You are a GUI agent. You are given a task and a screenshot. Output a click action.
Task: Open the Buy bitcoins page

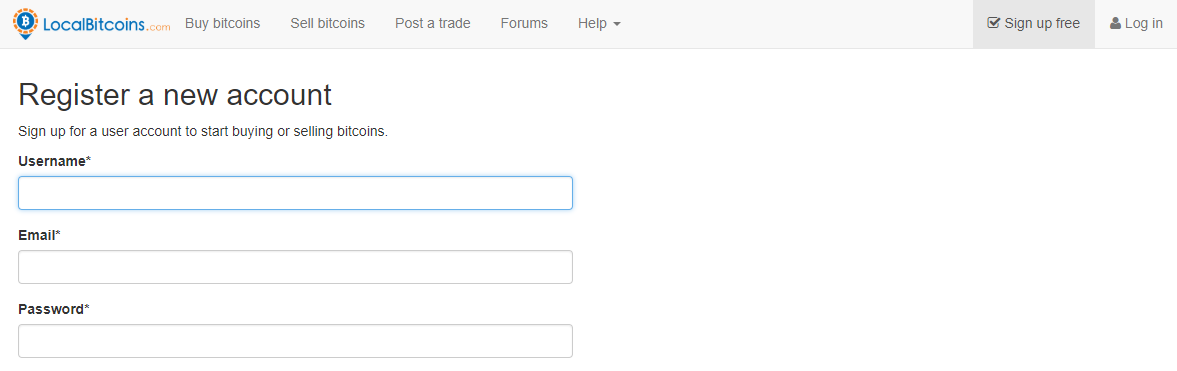(x=222, y=23)
